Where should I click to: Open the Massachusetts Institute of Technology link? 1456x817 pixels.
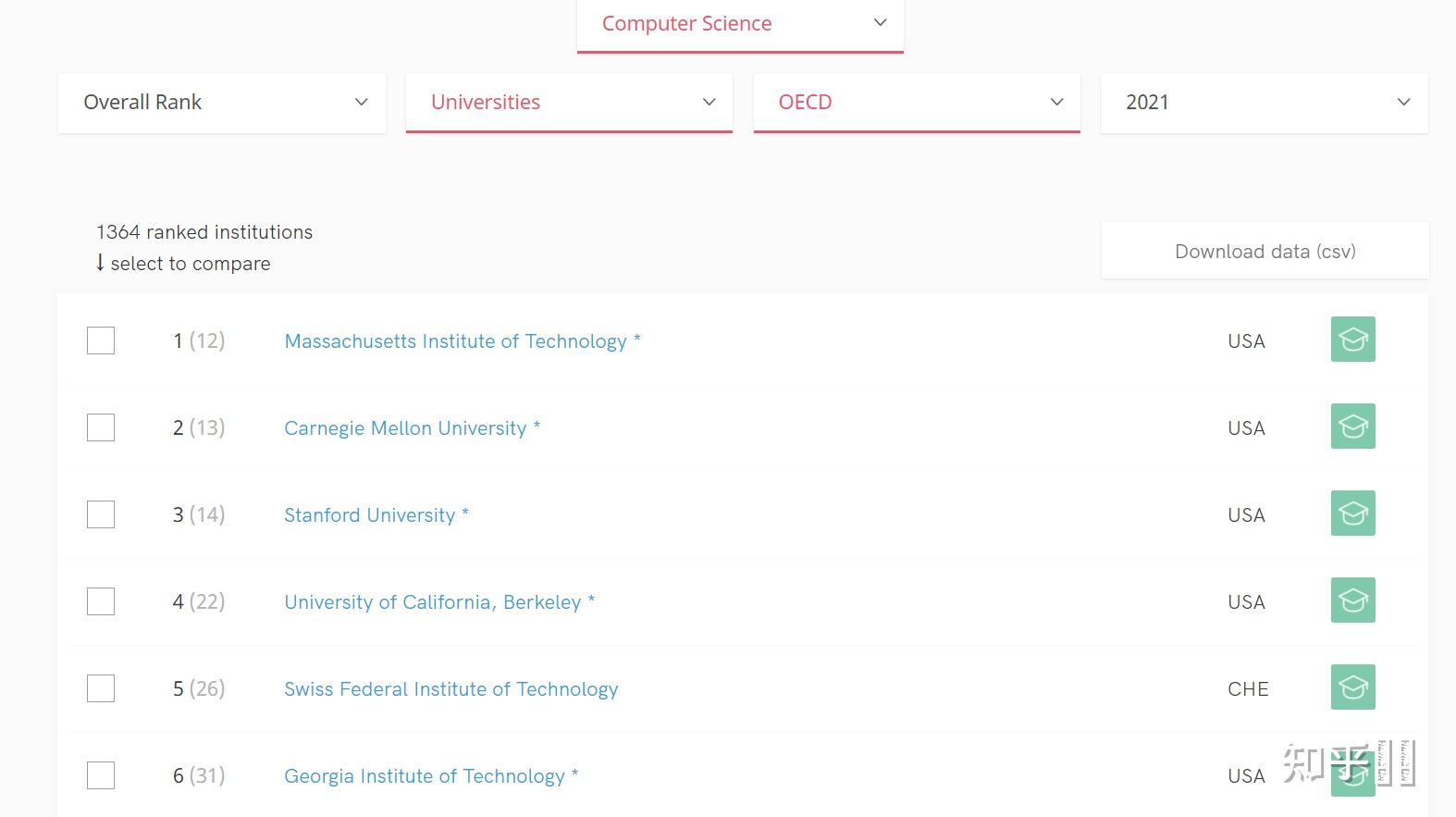point(455,341)
